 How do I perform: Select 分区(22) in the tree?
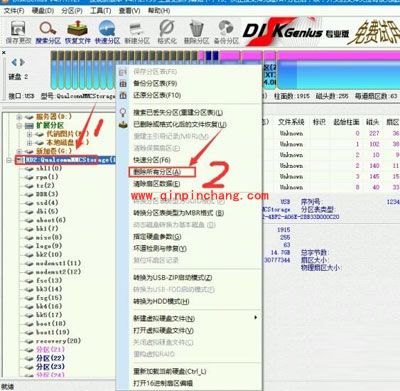click(50, 358)
